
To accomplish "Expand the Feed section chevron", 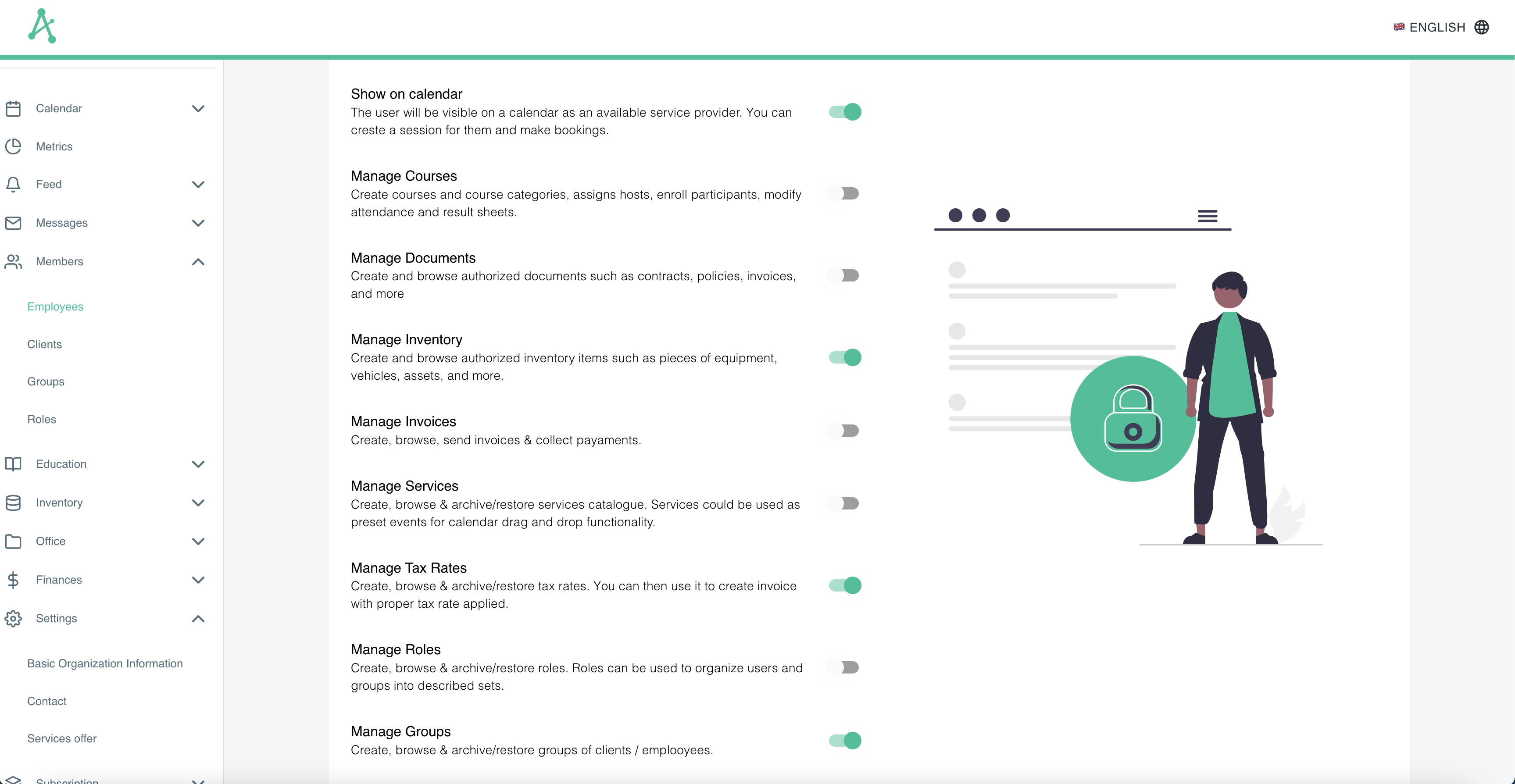I will (198, 184).
